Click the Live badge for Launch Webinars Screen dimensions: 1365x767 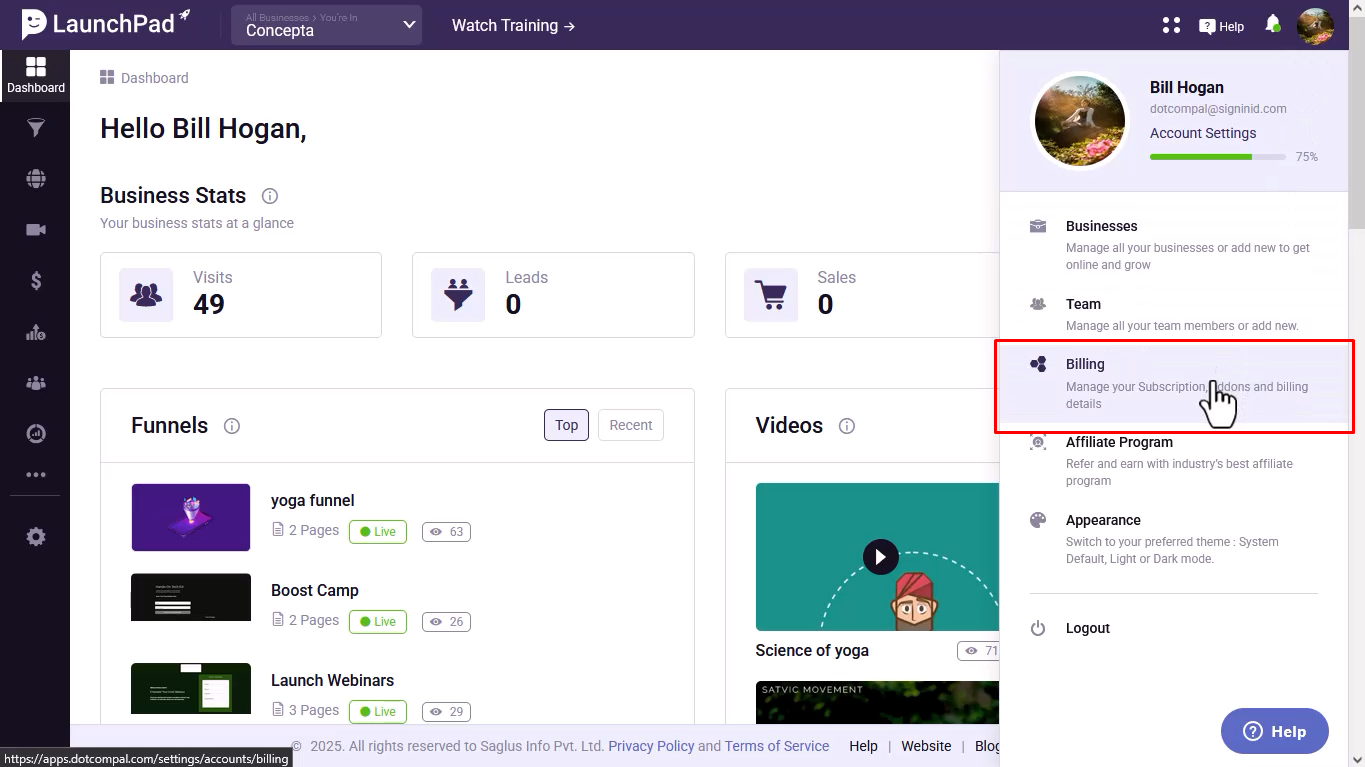click(x=378, y=711)
